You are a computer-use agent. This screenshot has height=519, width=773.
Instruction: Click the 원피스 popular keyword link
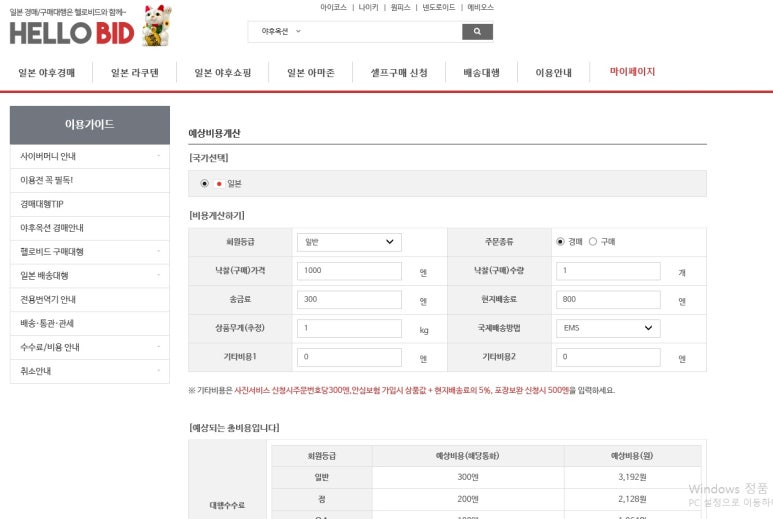[x=400, y=7]
